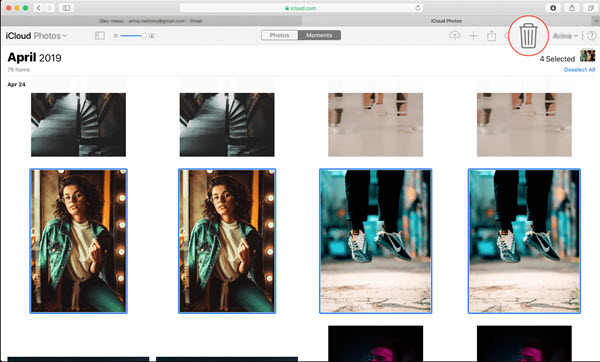This screenshot has height=362, width=600.
Task: Click the small thumbnails zoom-out icon
Action: click(116, 36)
